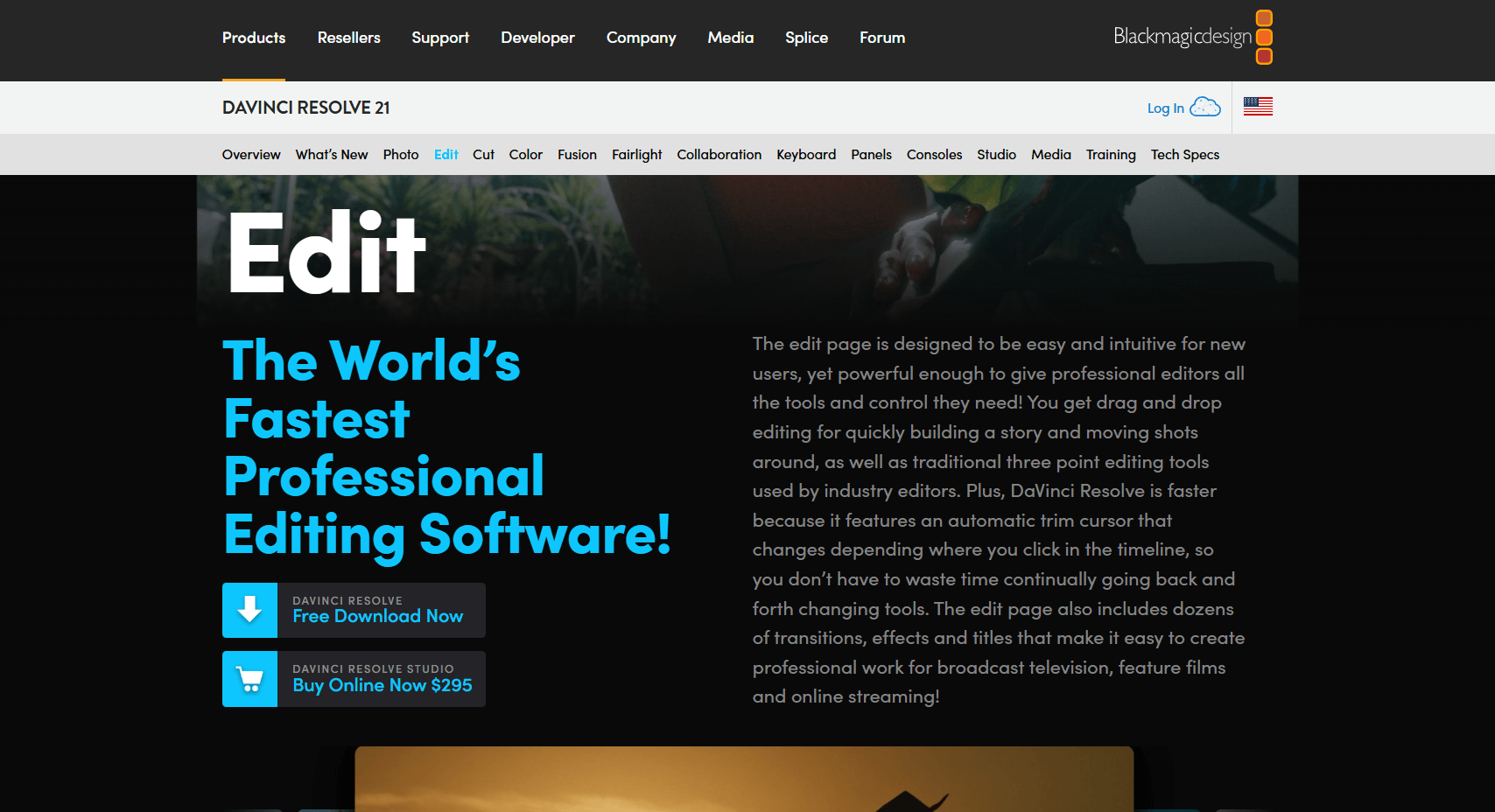Open the Products top menu
Viewport: 1495px width, 812px height.
click(254, 38)
